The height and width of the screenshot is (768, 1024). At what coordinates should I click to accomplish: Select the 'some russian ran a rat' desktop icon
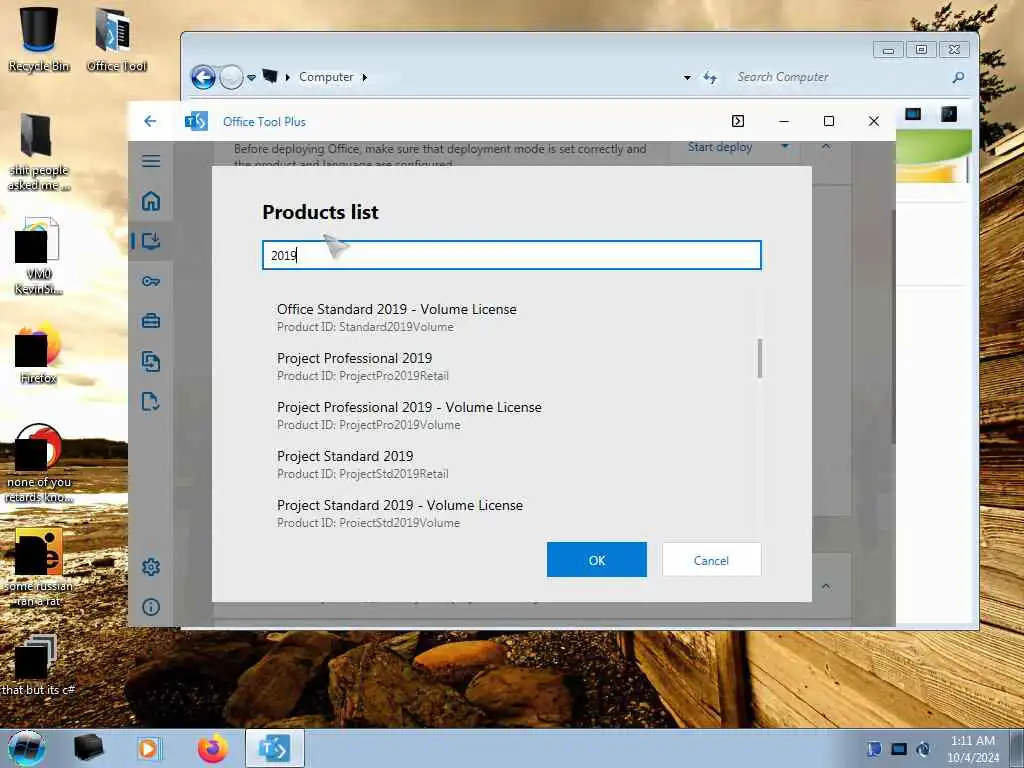(x=39, y=567)
